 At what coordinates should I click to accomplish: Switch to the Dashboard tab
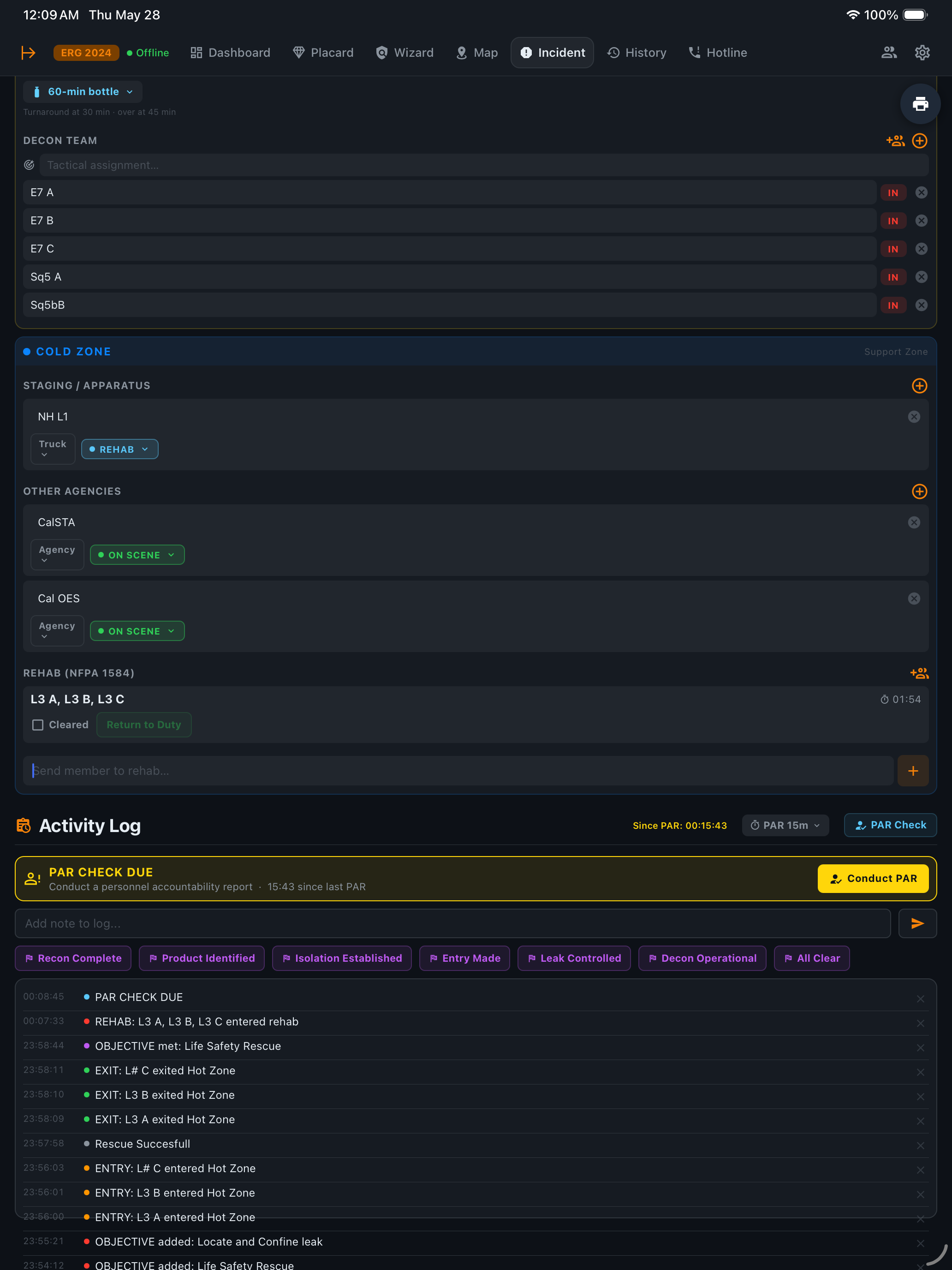[230, 53]
